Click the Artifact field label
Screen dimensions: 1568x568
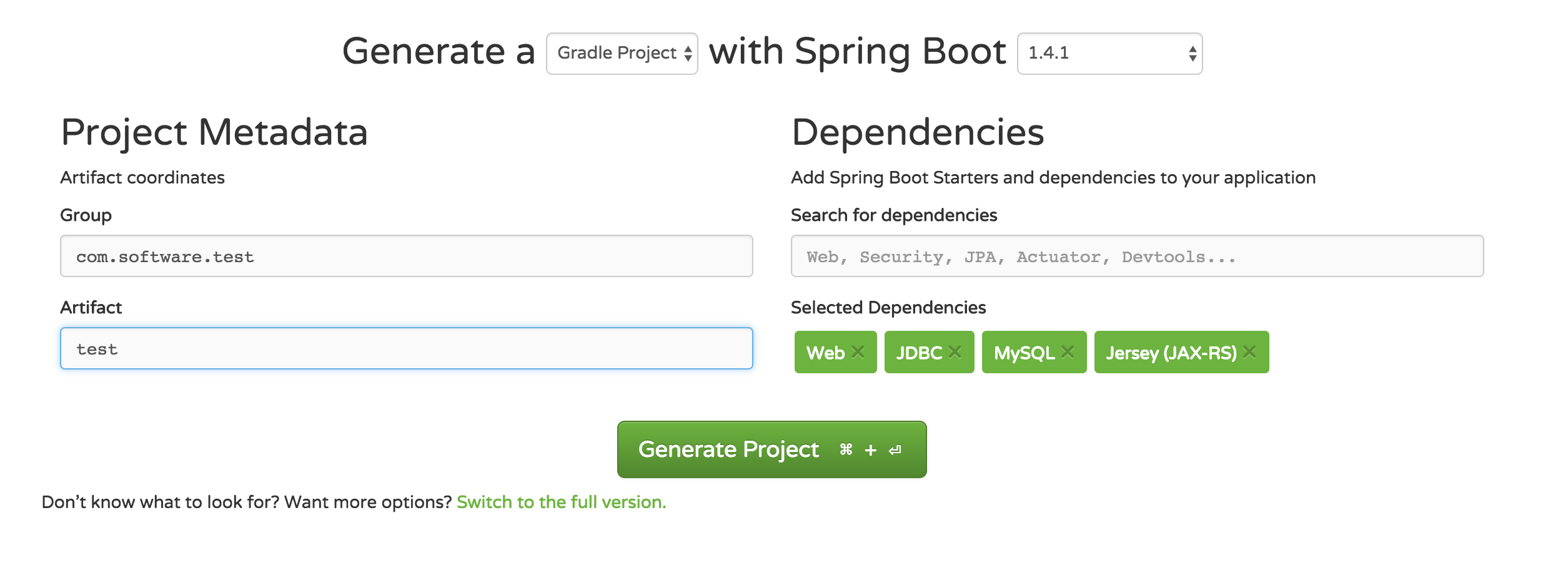91,308
